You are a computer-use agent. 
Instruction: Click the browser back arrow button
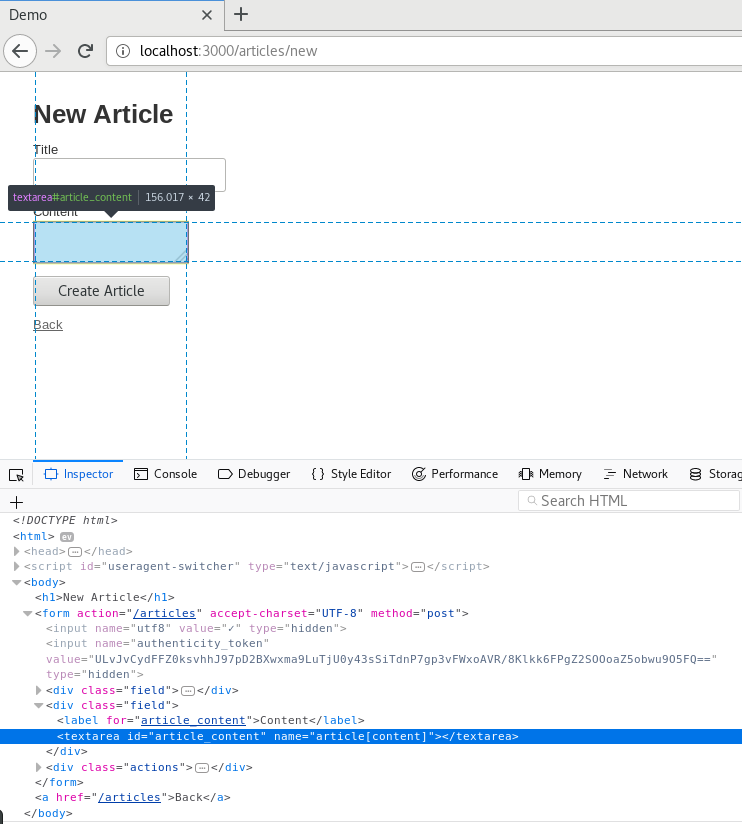pos(20,51)
